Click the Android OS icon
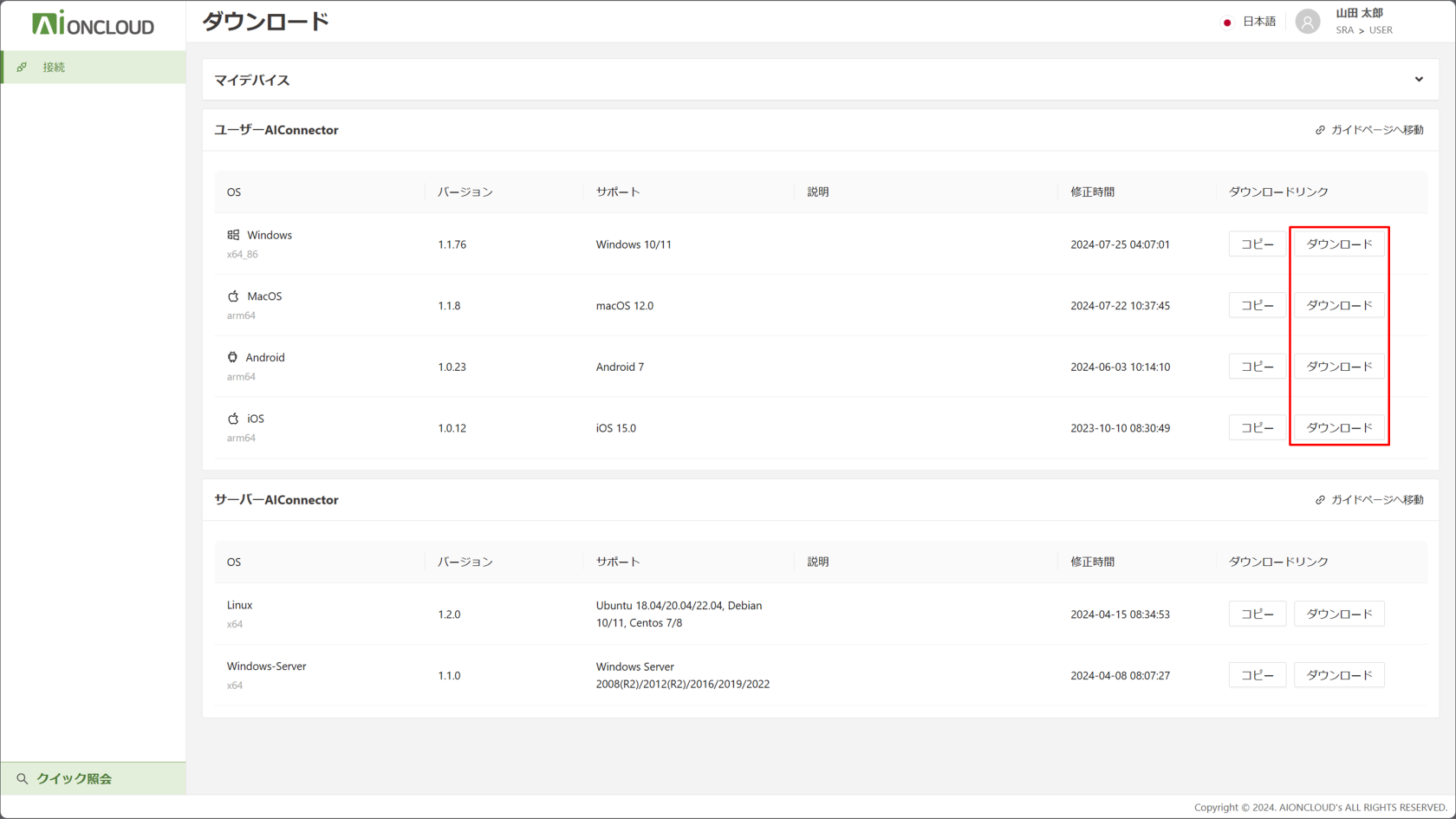 pos(232,357)
